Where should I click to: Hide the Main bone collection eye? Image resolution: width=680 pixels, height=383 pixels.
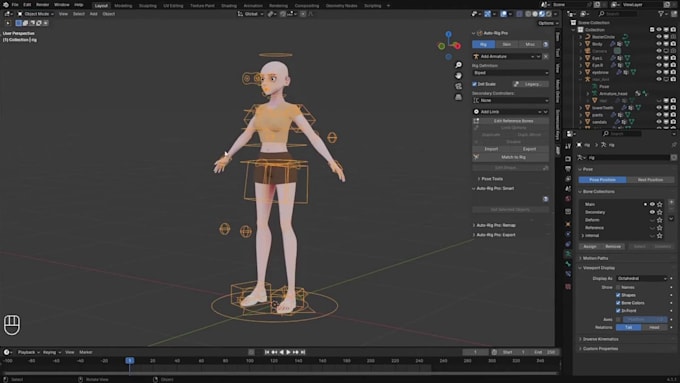(x=652, y=204)
